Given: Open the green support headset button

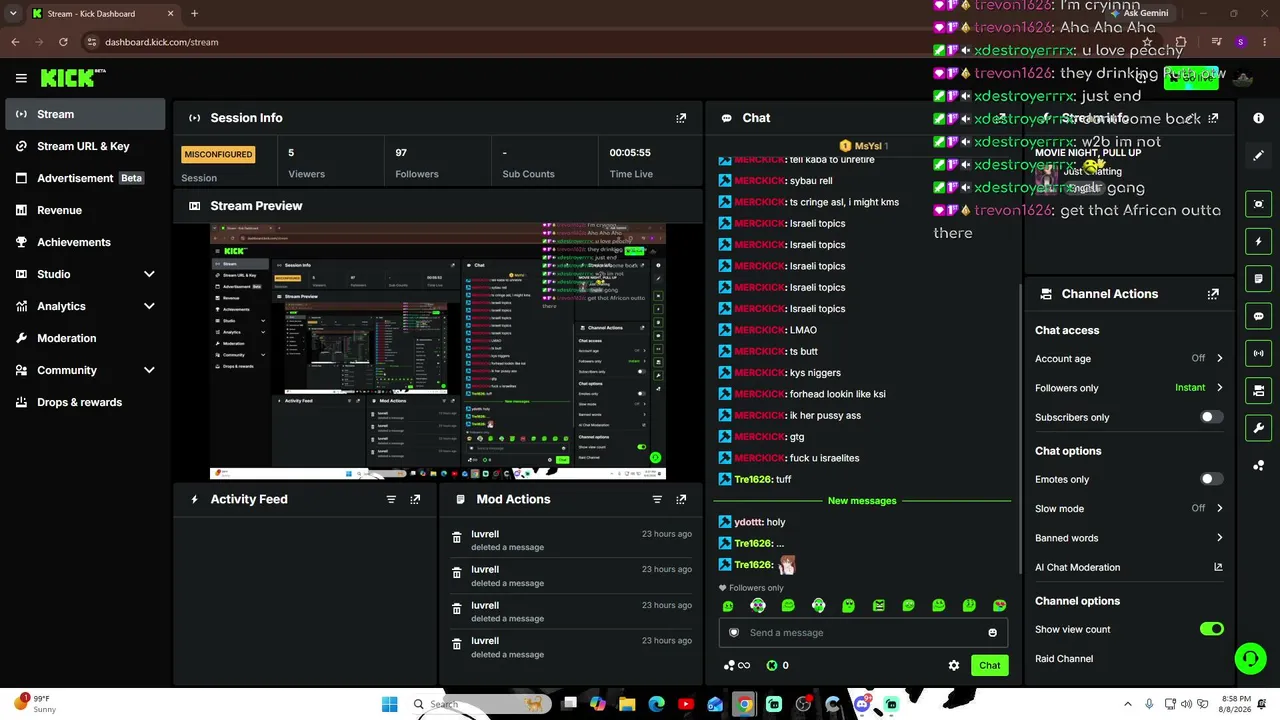Looking at the screenshot, I should [1250, 658].
